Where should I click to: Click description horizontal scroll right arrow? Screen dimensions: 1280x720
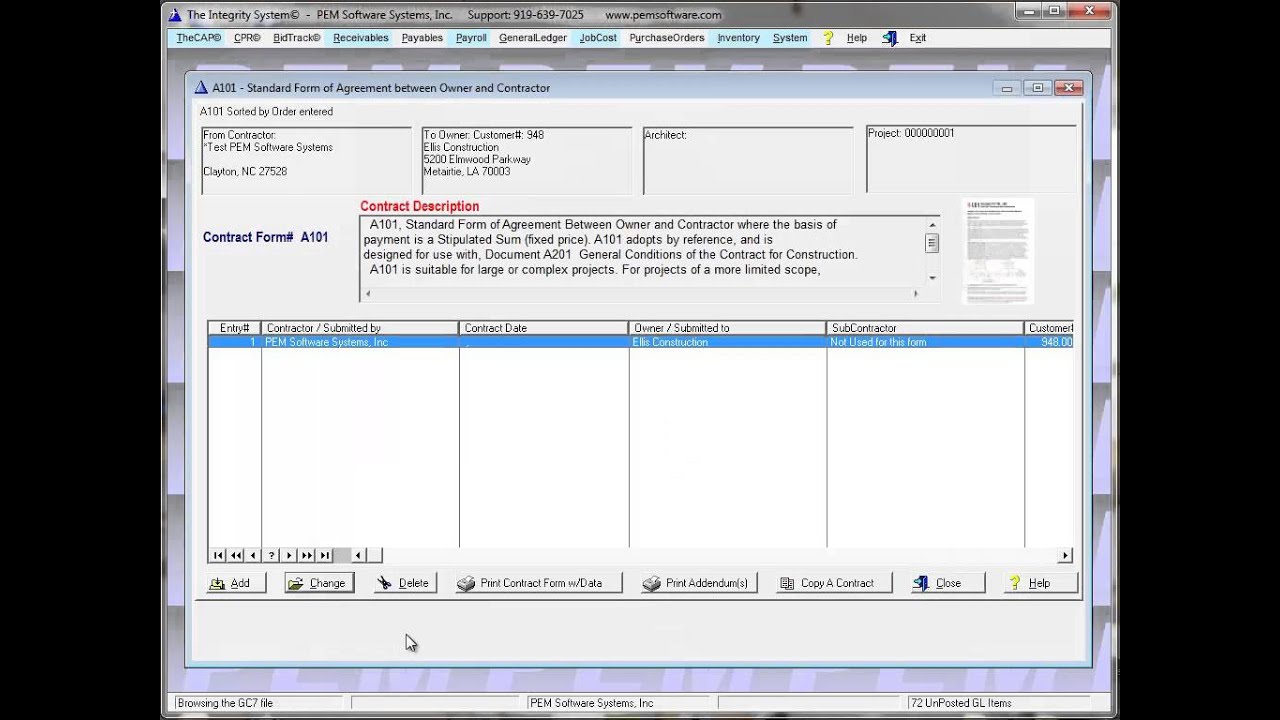[x=915, y=294]
